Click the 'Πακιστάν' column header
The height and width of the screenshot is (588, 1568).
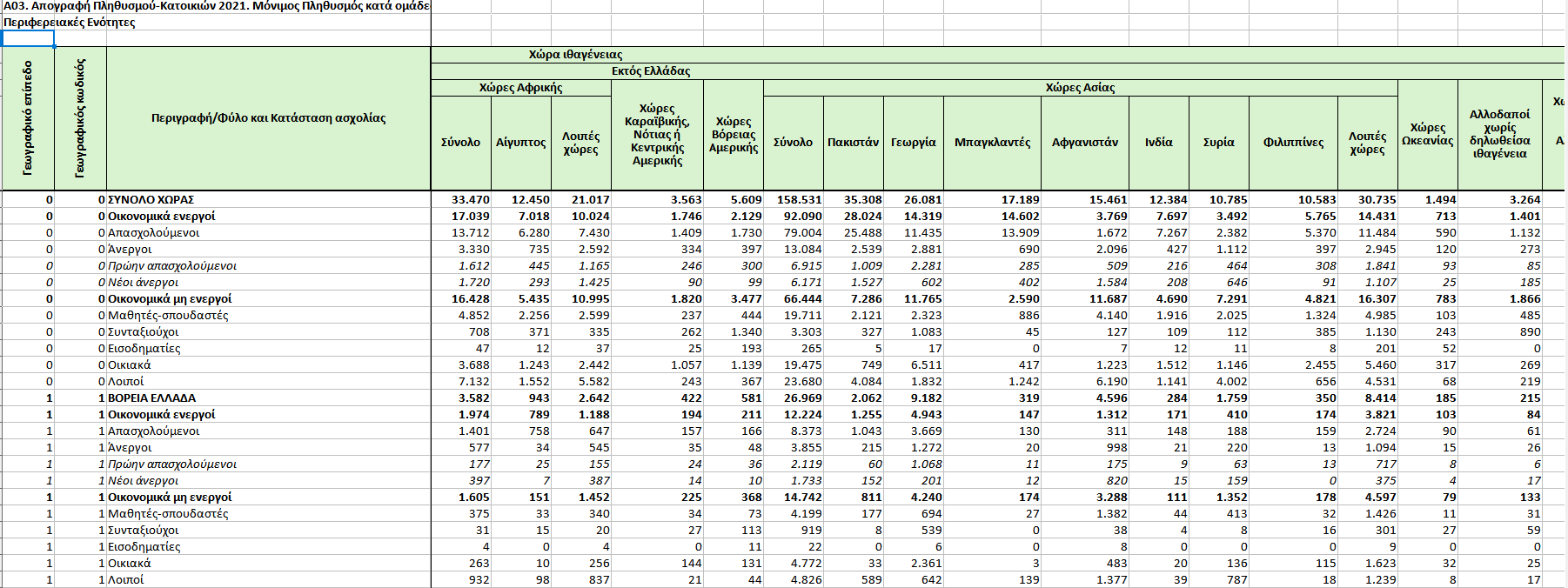[854, 143]
